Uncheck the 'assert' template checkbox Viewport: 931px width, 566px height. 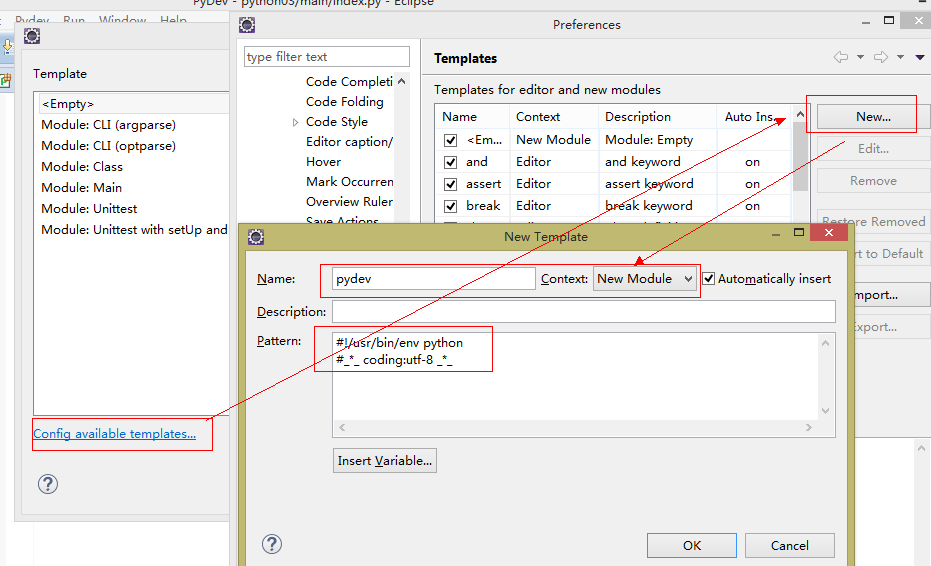point(451,184)
